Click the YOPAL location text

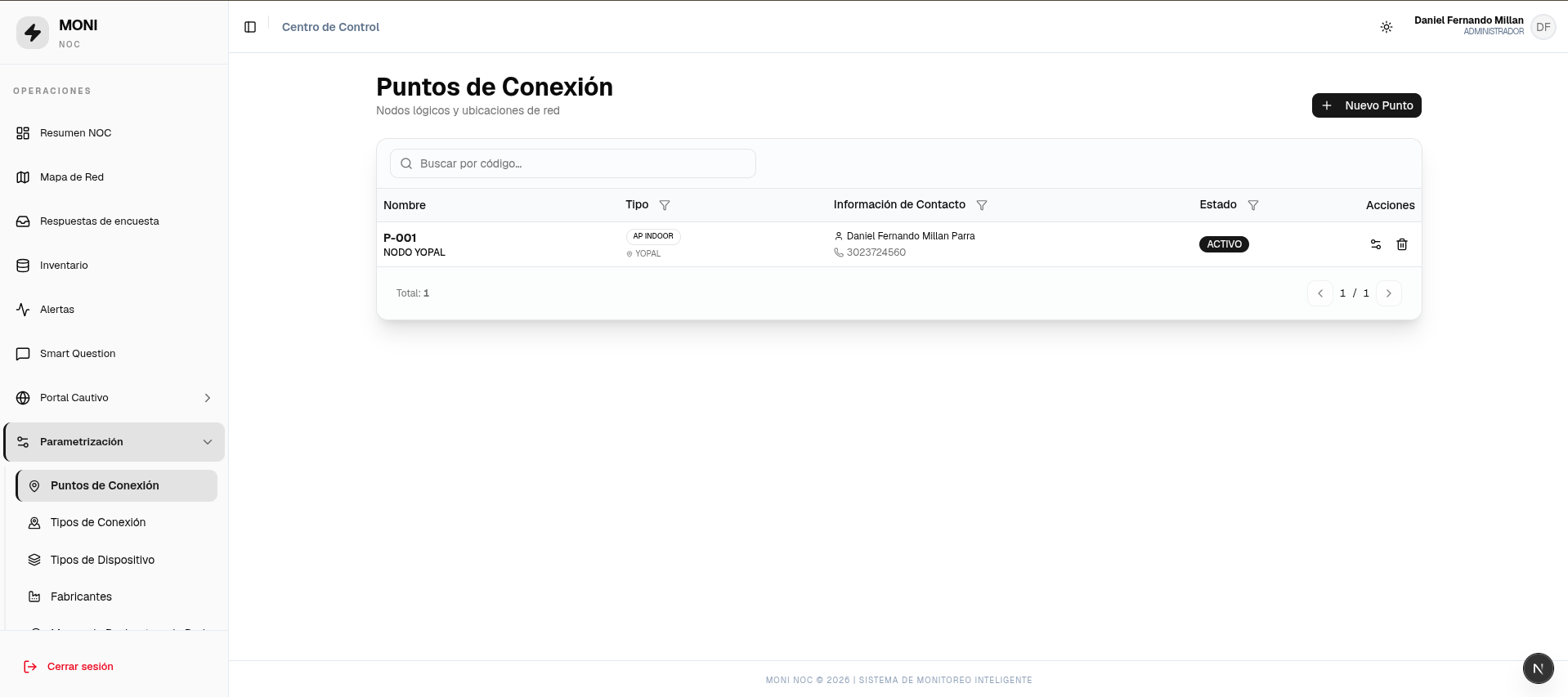pyautogui.click(x=648, y=253)
